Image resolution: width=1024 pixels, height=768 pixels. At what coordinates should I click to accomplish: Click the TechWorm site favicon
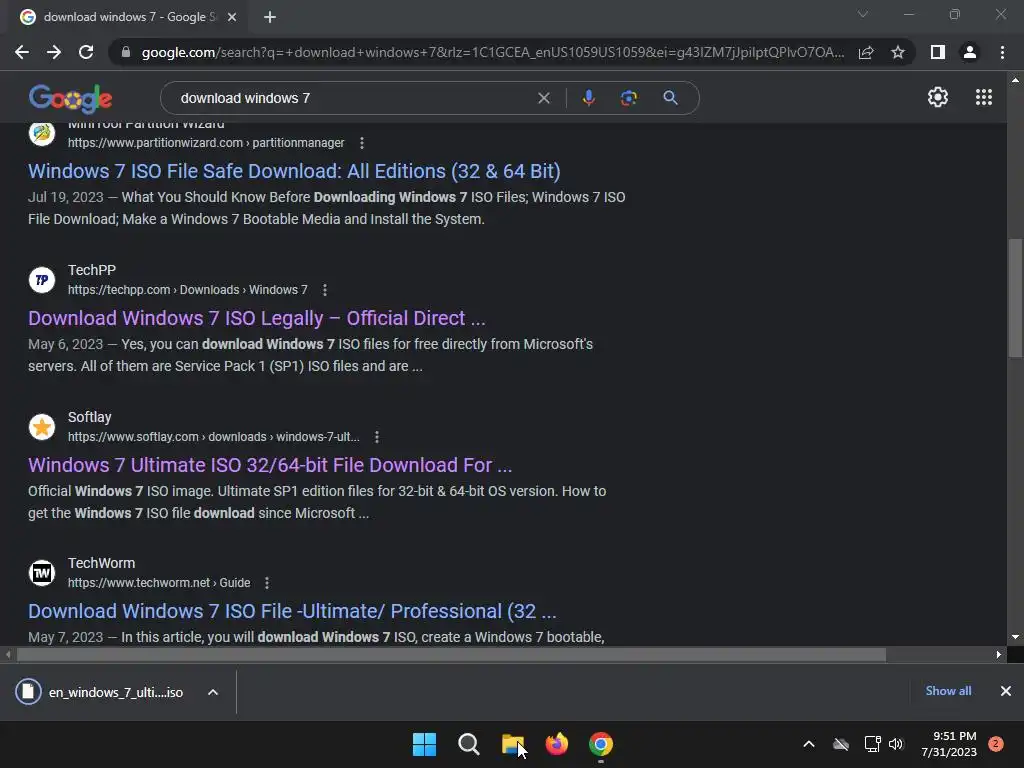point(42,573)
